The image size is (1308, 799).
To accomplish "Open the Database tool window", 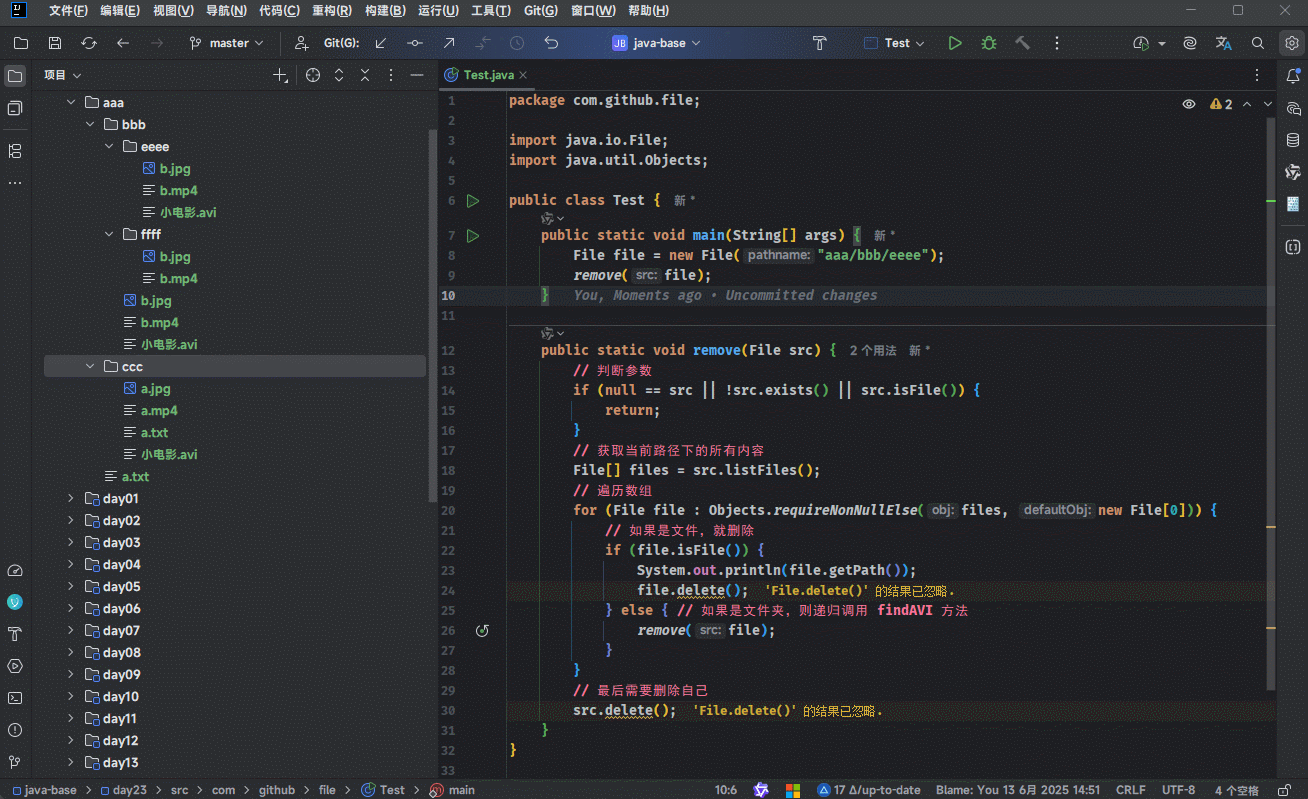I will click(1292, 140).
